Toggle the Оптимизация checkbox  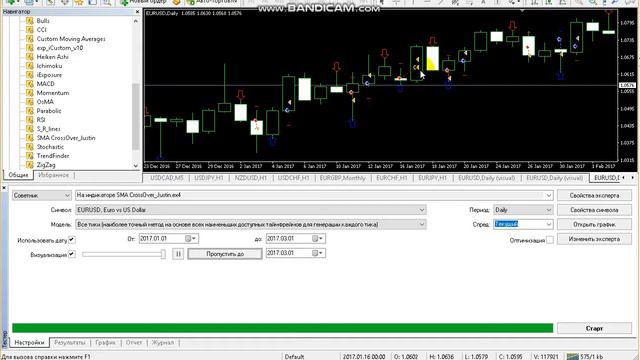(550, 240)
